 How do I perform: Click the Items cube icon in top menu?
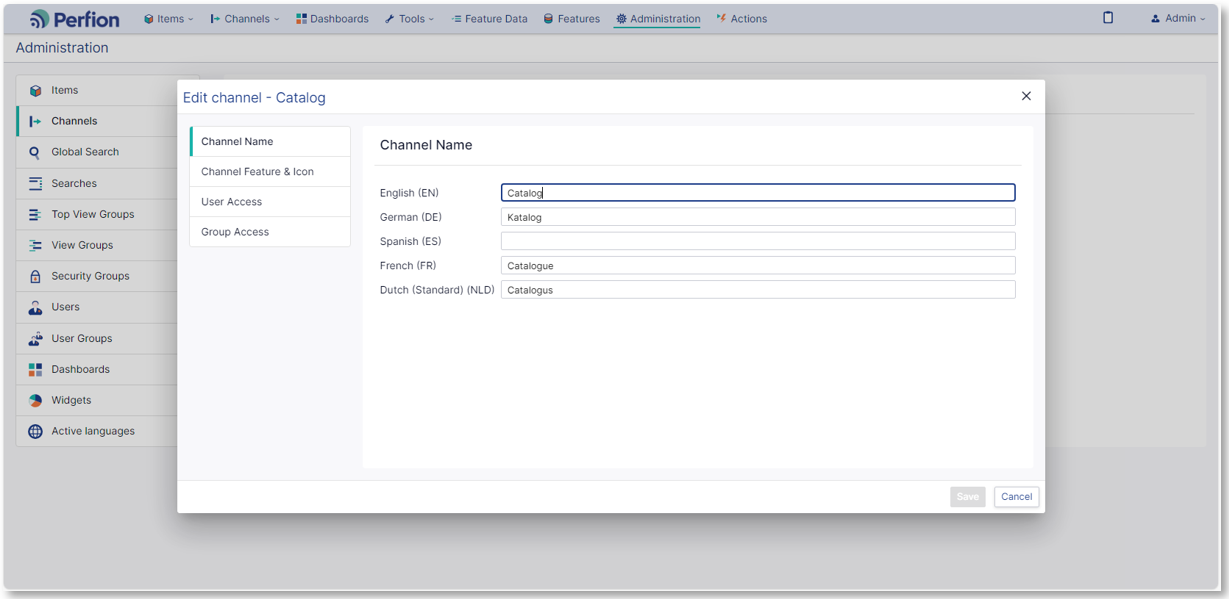[149, 19]
